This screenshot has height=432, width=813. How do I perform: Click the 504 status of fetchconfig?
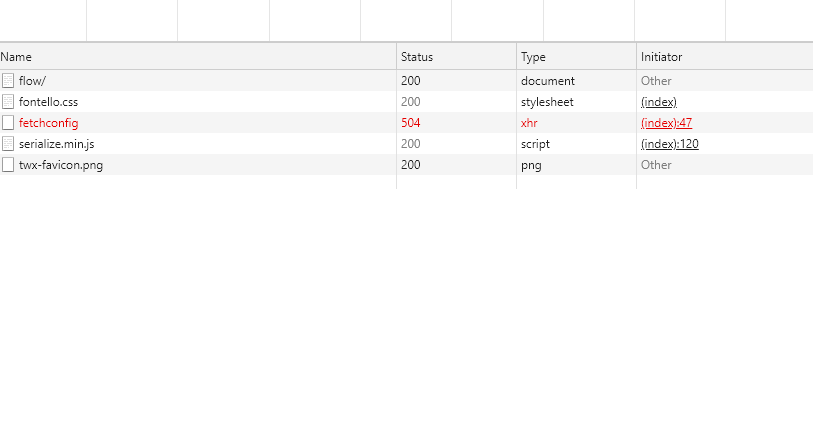(411, 123)
